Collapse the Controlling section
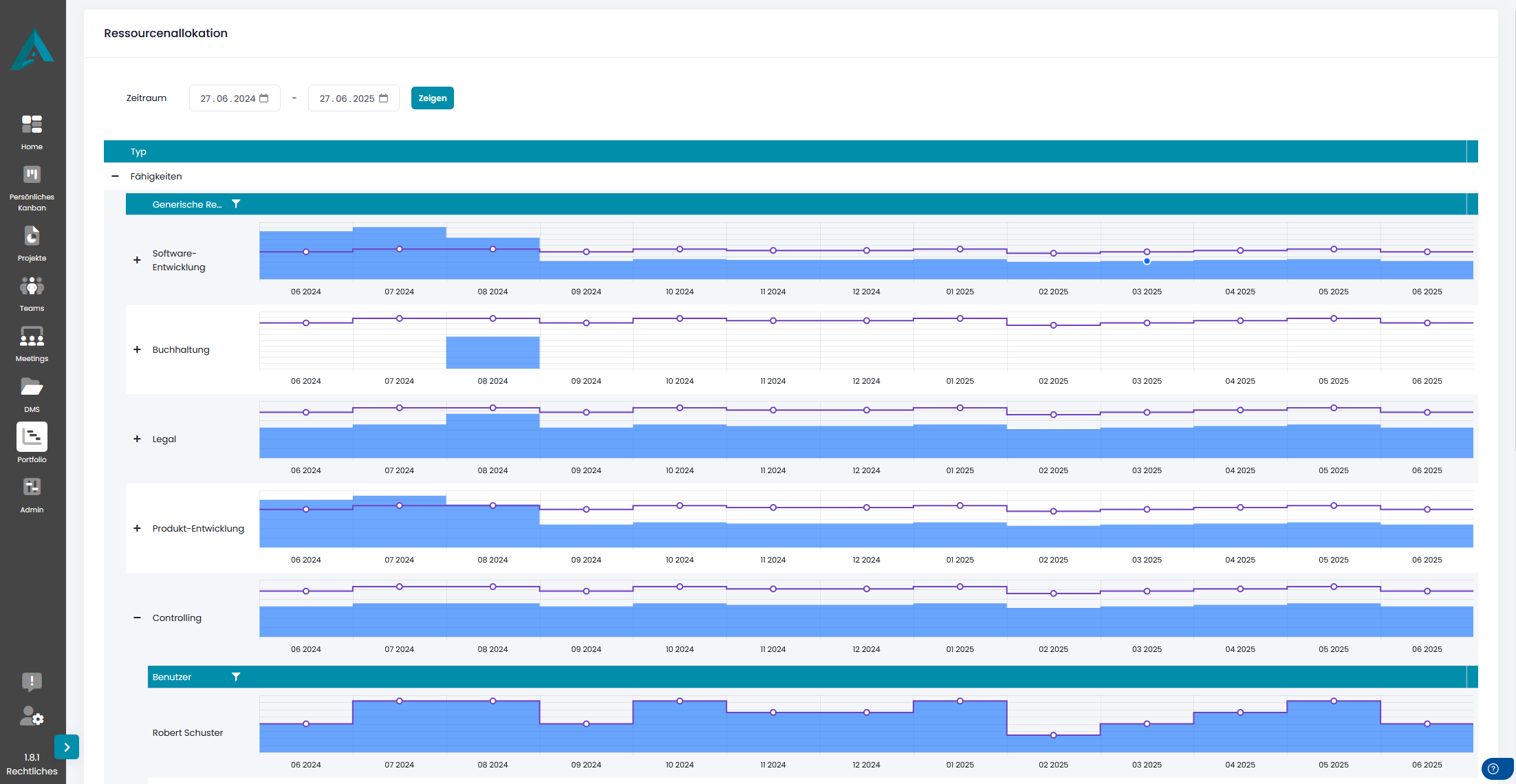Screen dimensions: 1516x784 point(136,618)
